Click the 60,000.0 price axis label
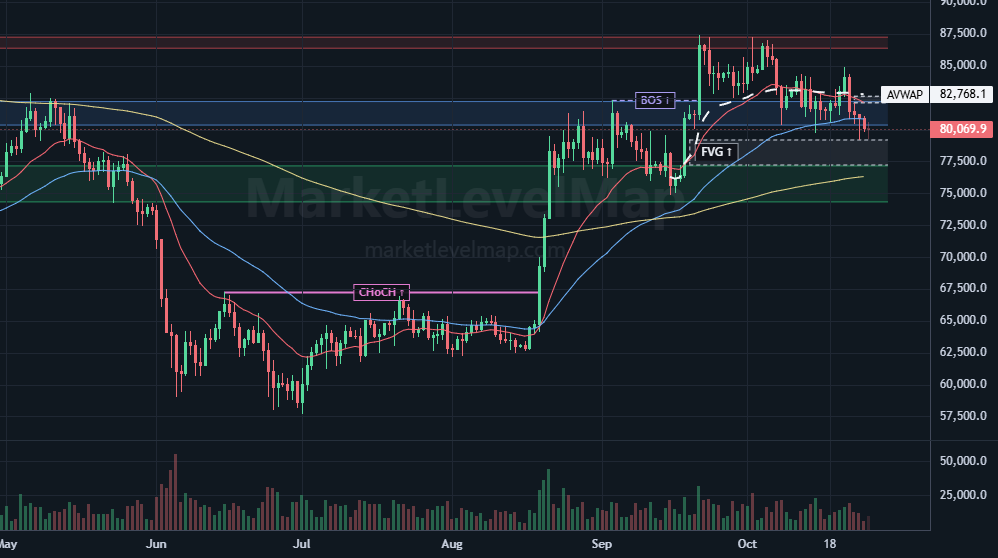The width and height of the screenshot is (998, 558). click(x=962, y=384)
